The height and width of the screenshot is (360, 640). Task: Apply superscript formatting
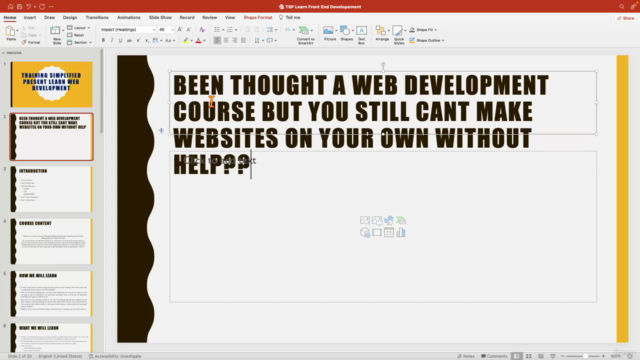(x=138, y=40)
